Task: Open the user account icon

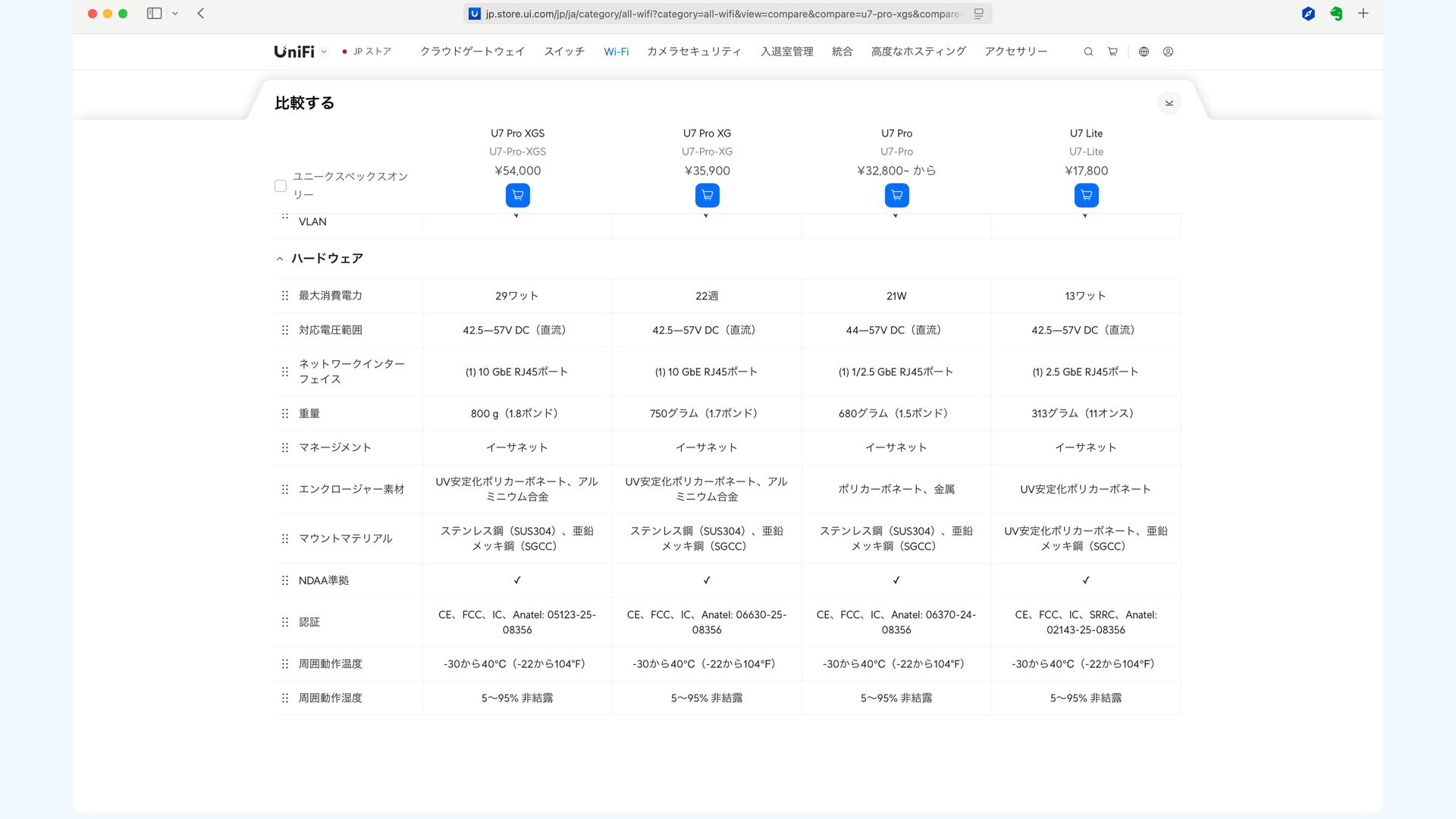Action: click(x=1168, y=52)
